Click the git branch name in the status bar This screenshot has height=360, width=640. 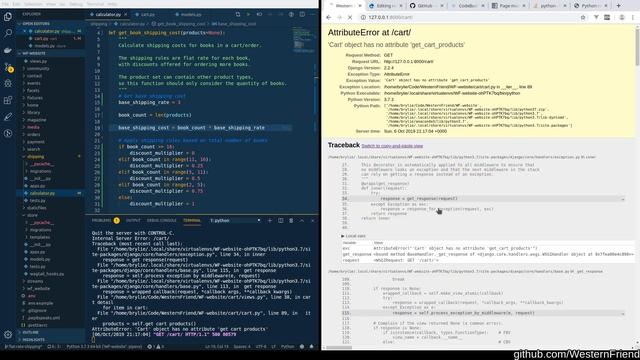pos(23,347)
